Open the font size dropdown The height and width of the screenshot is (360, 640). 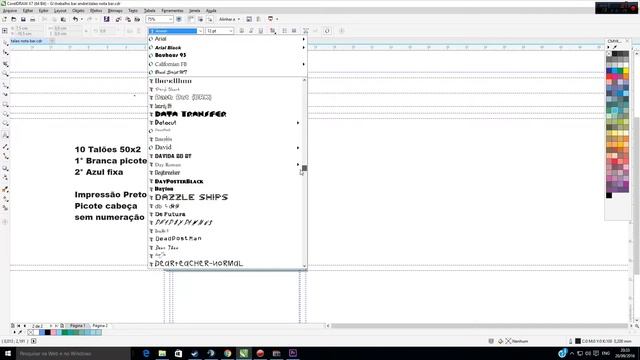[x=231, y=31]
